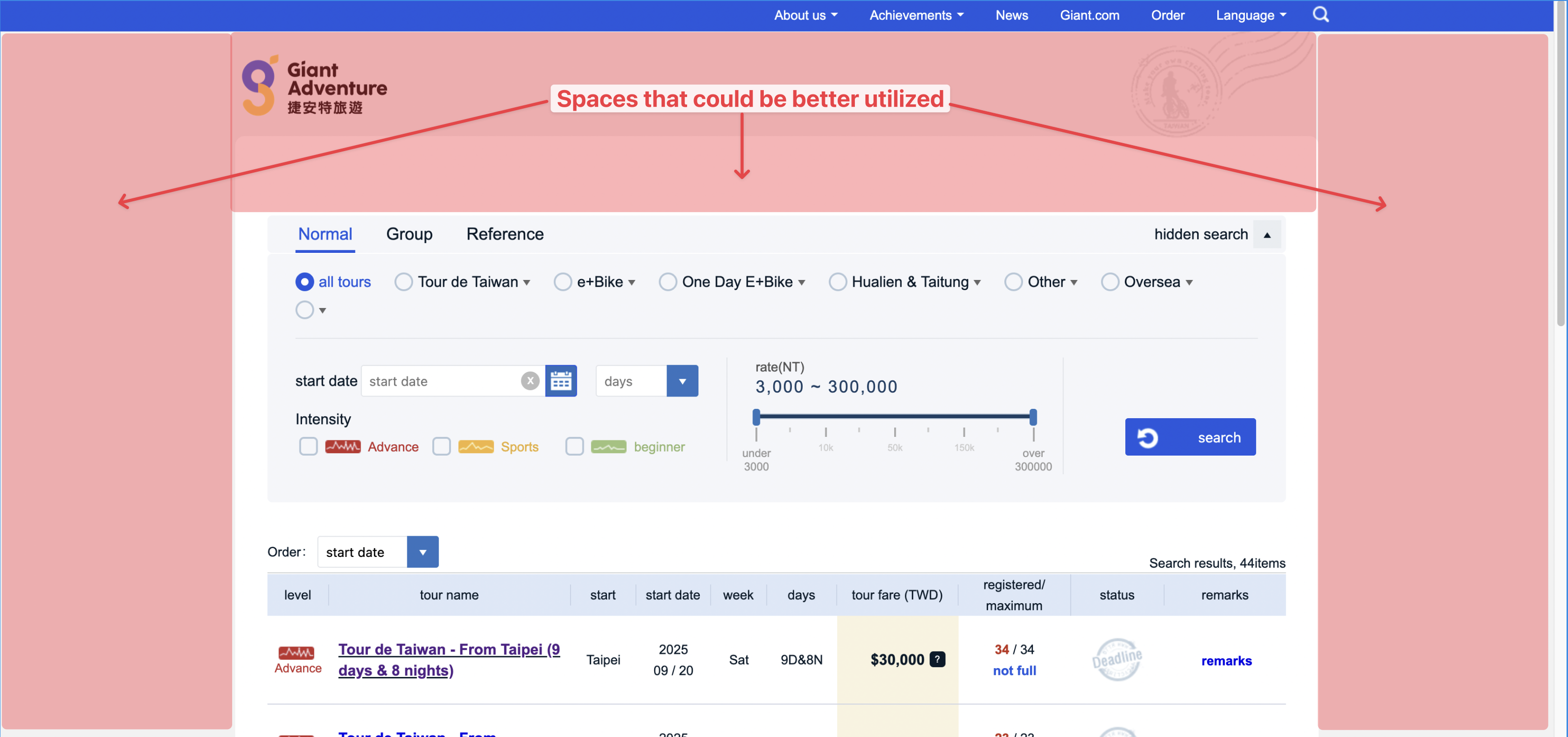Select the Tour de Taiwan radio button
Screen dimensions: 1568x737
coord(403,282)
